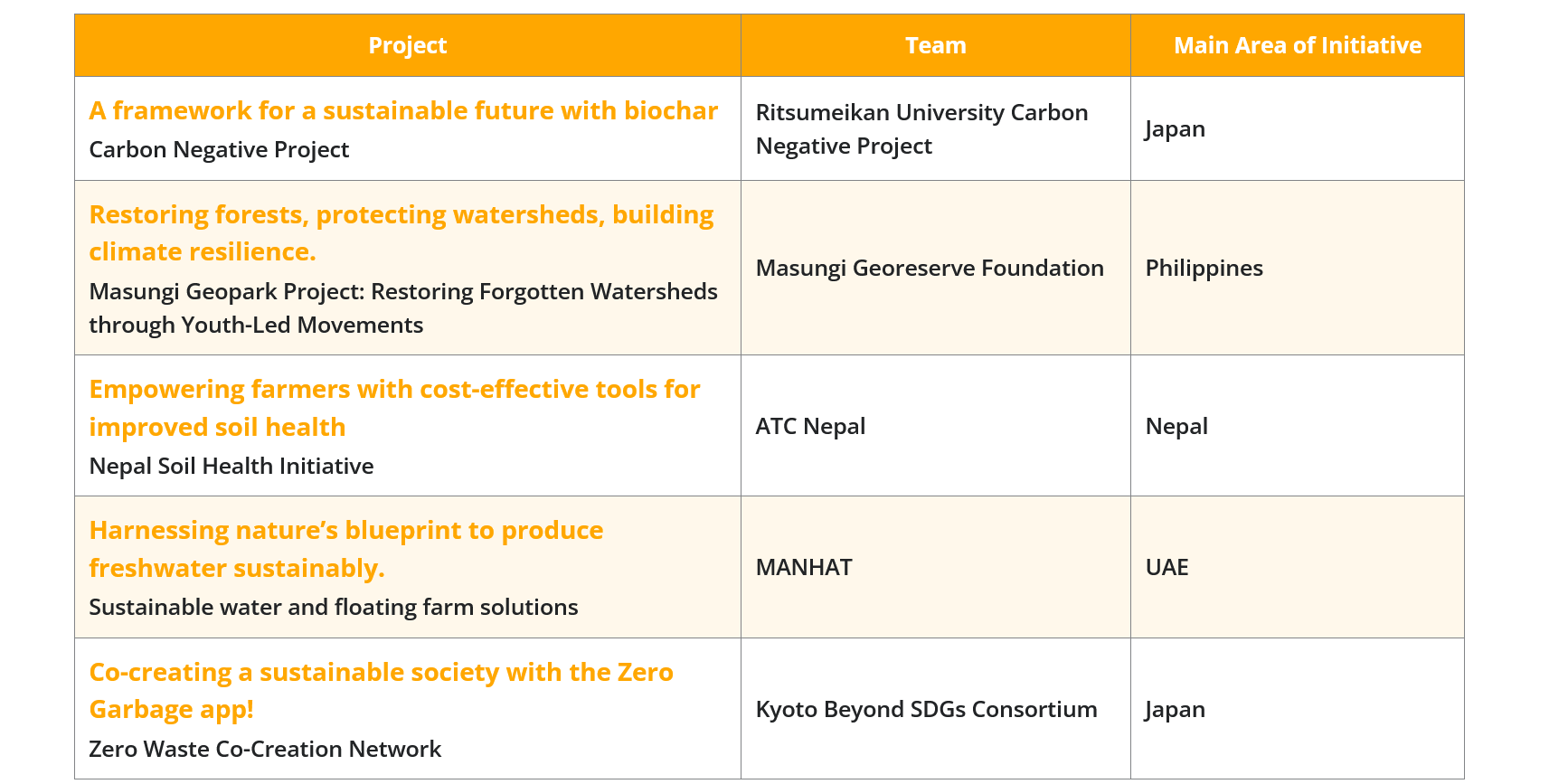Click the "Project" column header
Screen dimensions: 1549x784
(407, 45)
